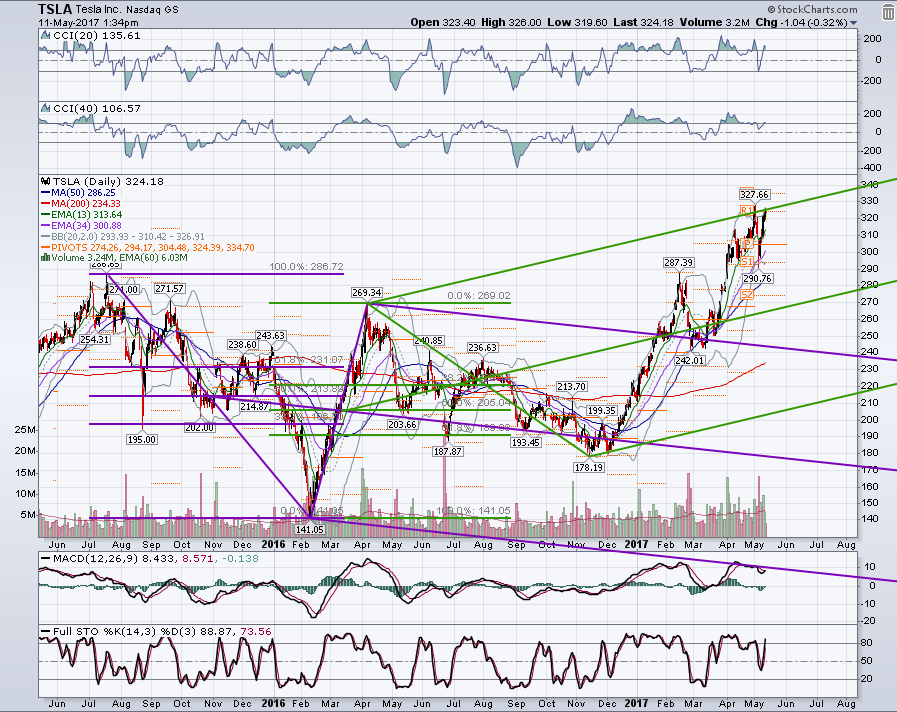Click the 269.34 price label
Viewport: 897px width, 712px height.
coord(367,293)
